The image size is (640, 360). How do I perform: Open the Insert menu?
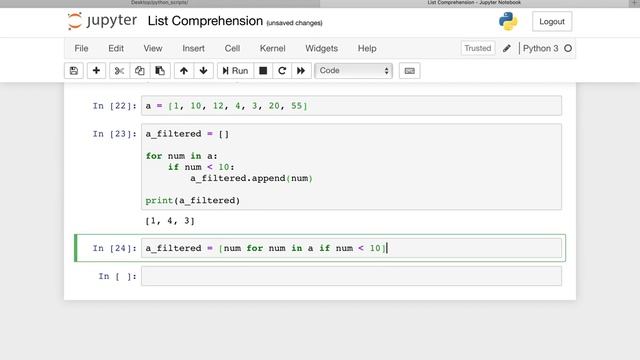pyautogui.click(x=193, y=48)
